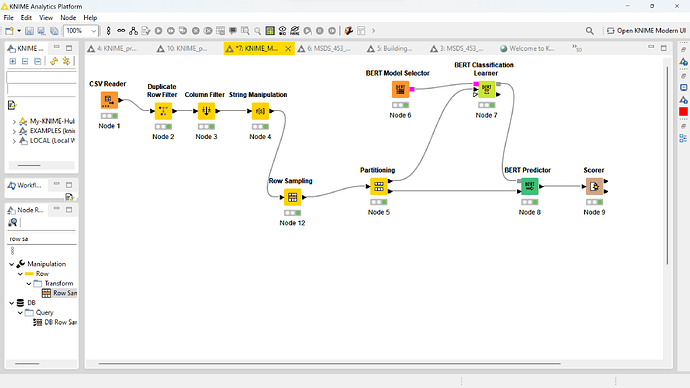Select the BERT Predictor node icon

[x=529, y=187]
